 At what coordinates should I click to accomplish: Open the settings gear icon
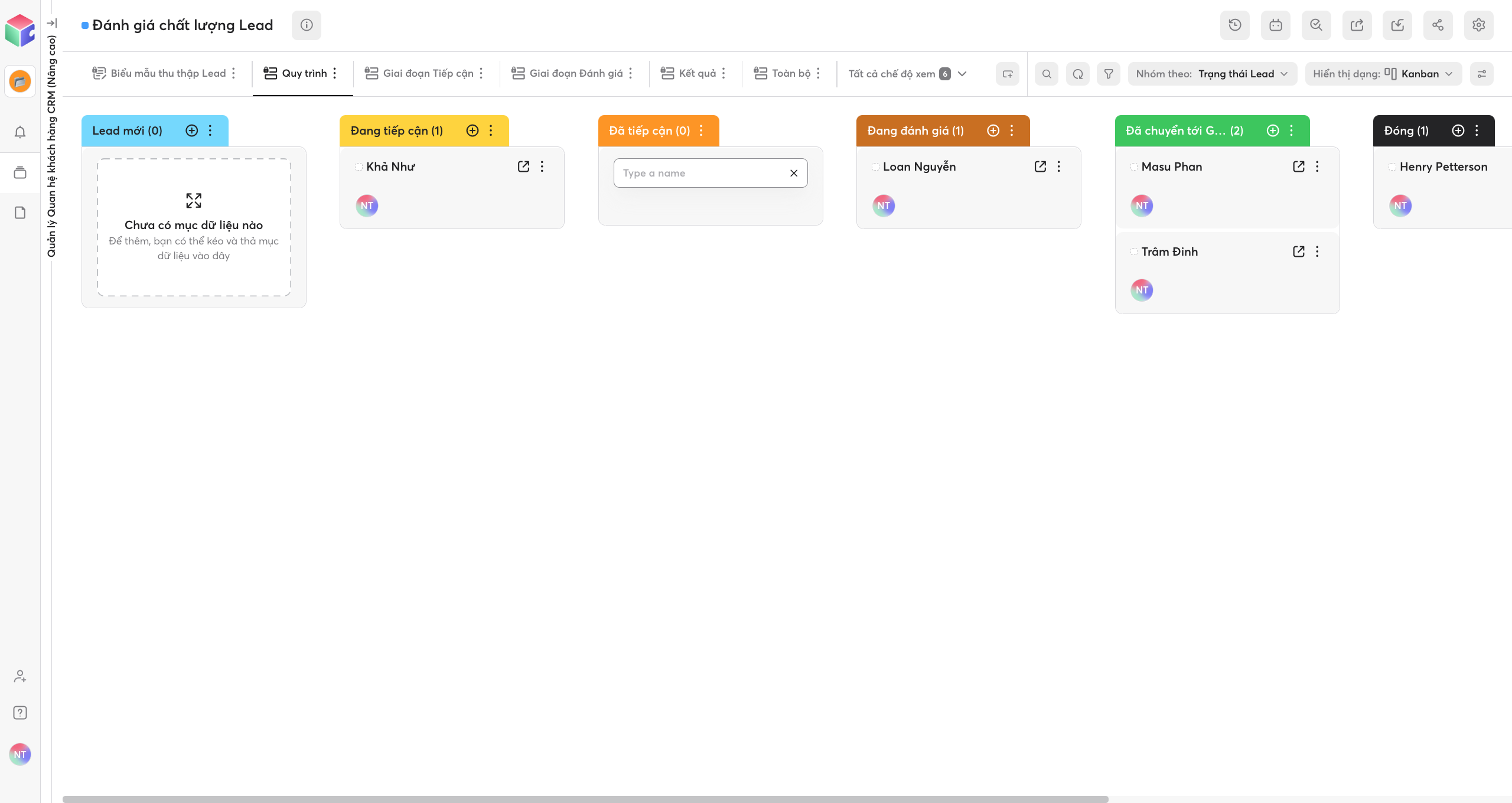1479,25
